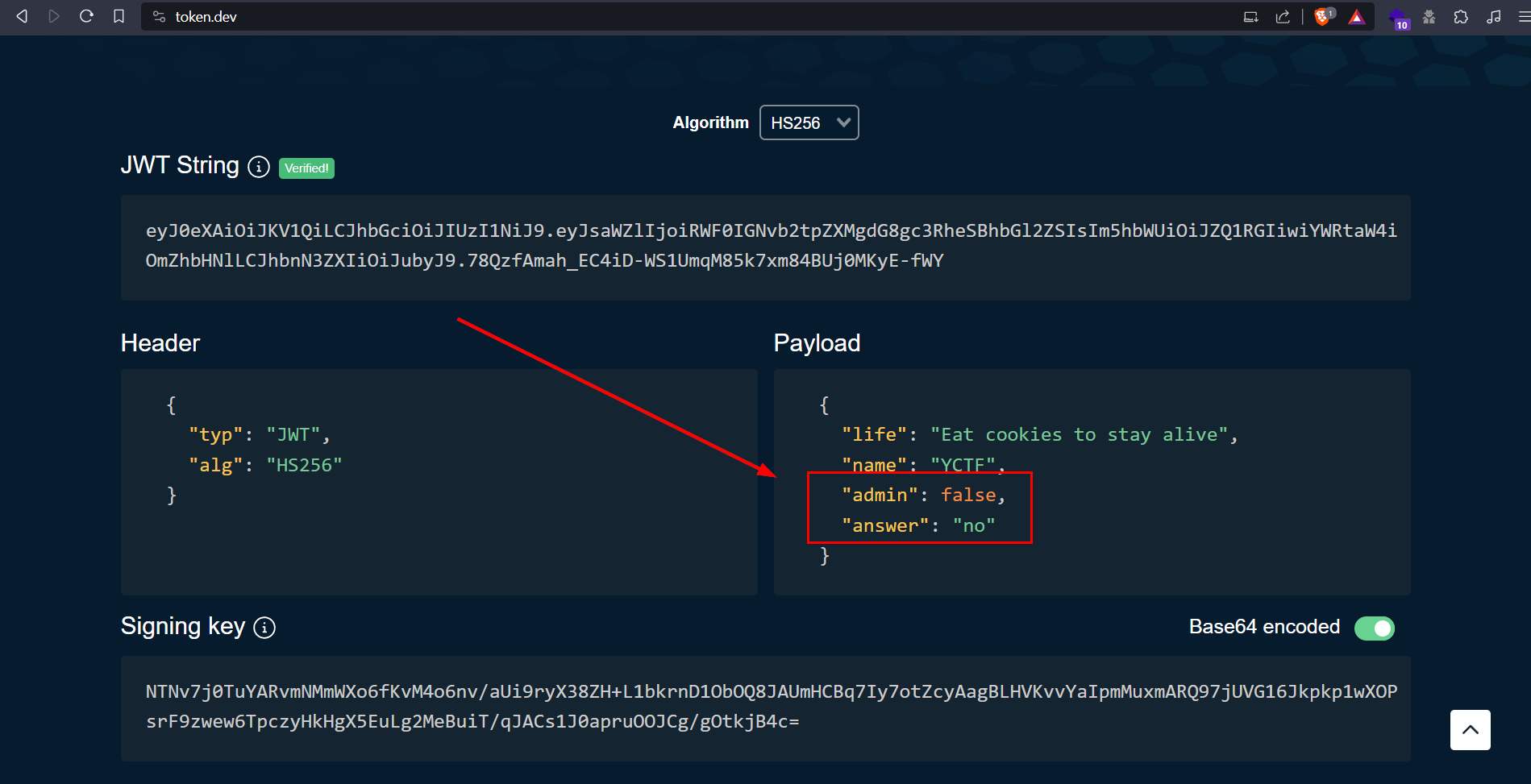Toggle the Base64 encoded switch
The width and height of the screenshot is (1531, 784).
tap(1374, 628)
